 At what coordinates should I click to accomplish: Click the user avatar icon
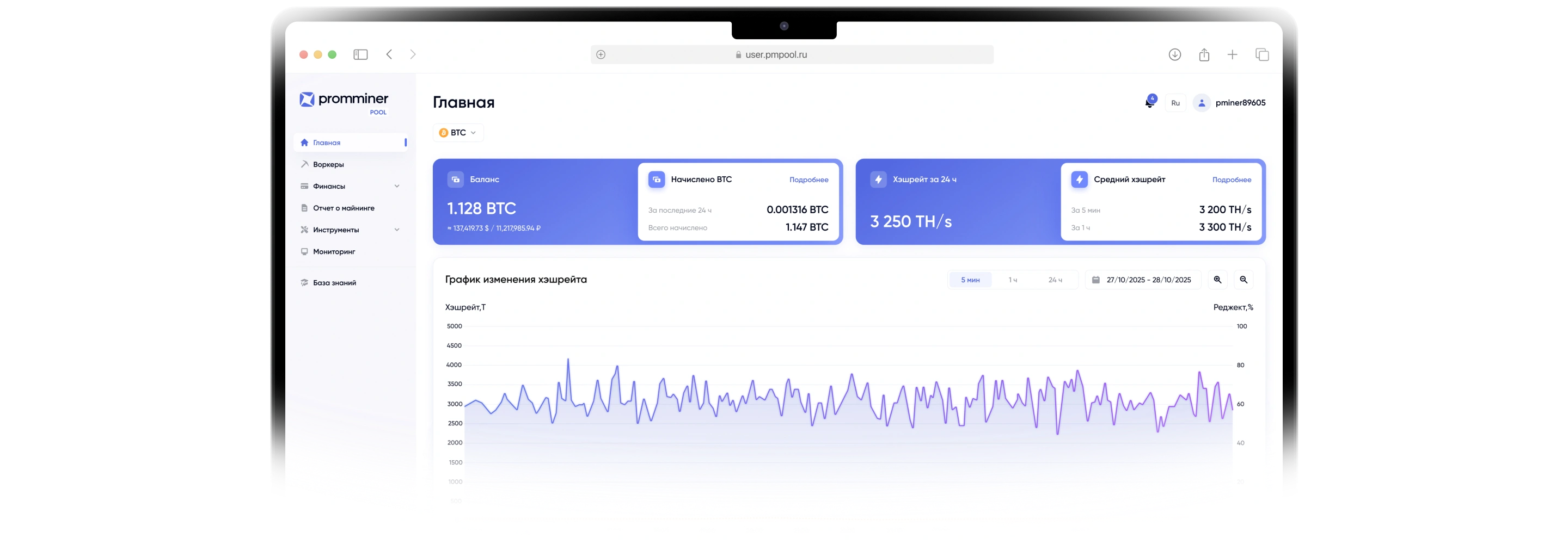point(1202,103)
